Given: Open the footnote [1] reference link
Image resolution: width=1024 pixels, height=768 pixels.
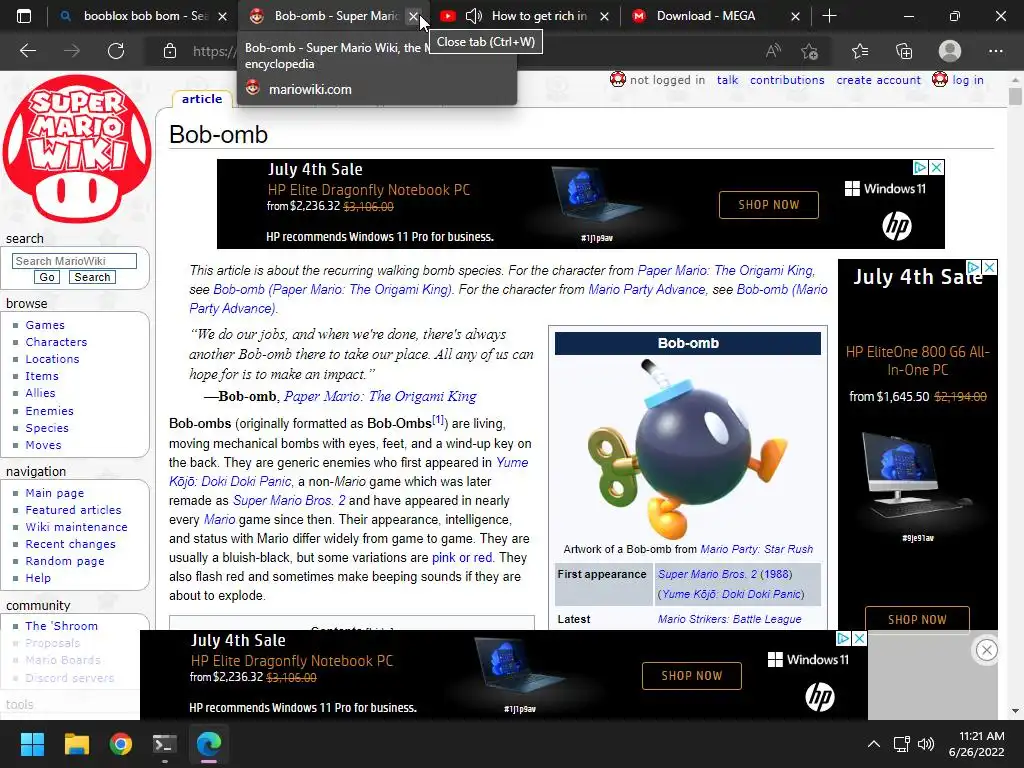Looking at the screenshot, I should [438, 419].
